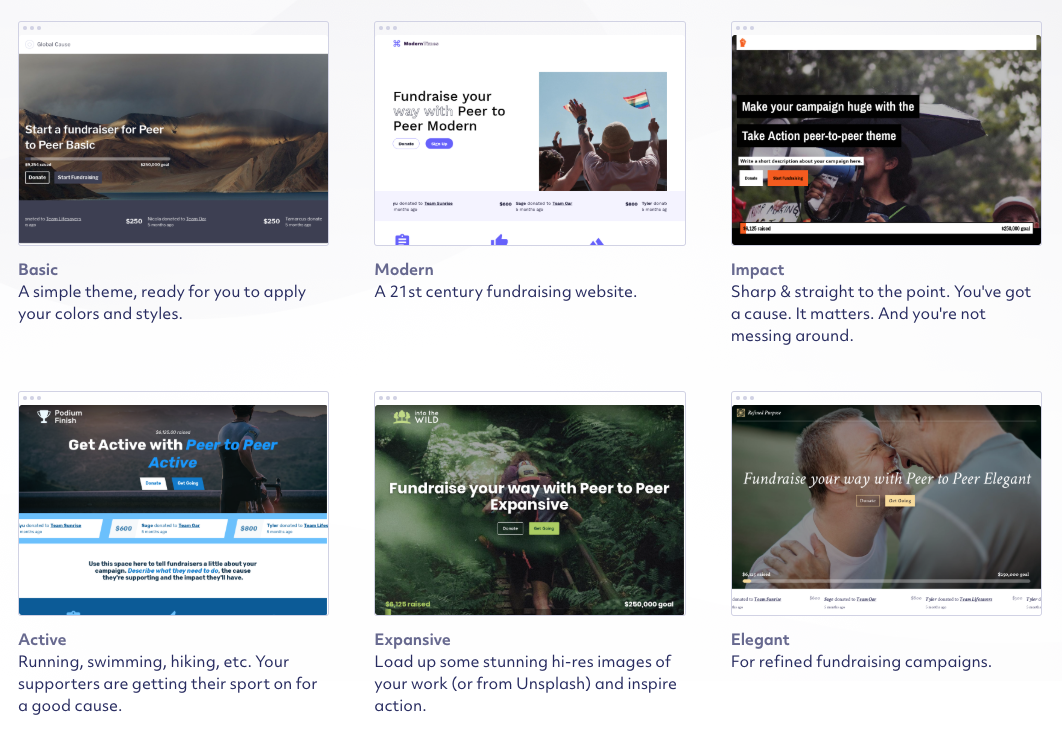Open the Basic theme preview thumbnail
The height and width of the screenshot is (751, 1062).
pyautogui.click(x=173, y=133)
